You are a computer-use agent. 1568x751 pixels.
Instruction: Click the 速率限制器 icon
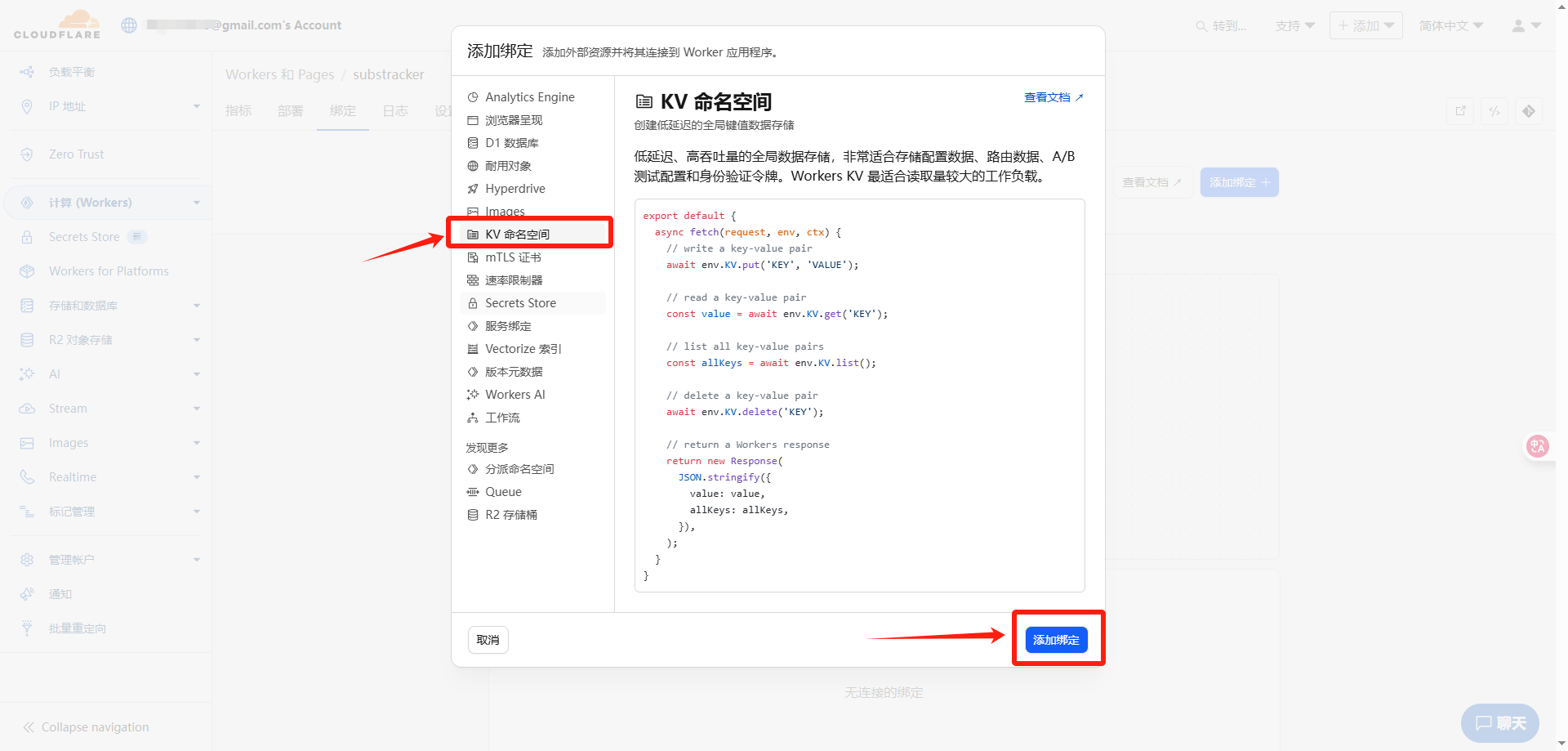point(473,280)
